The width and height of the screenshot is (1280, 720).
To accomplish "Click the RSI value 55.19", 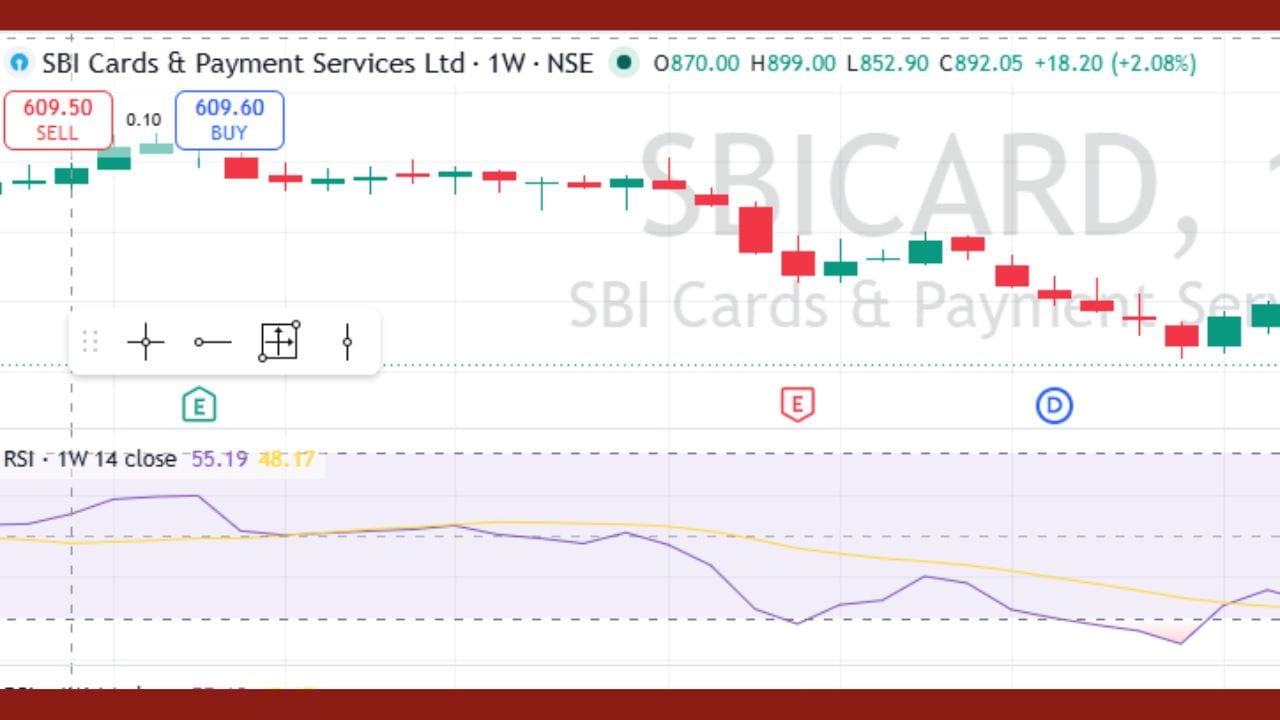I will click(219, 459).
